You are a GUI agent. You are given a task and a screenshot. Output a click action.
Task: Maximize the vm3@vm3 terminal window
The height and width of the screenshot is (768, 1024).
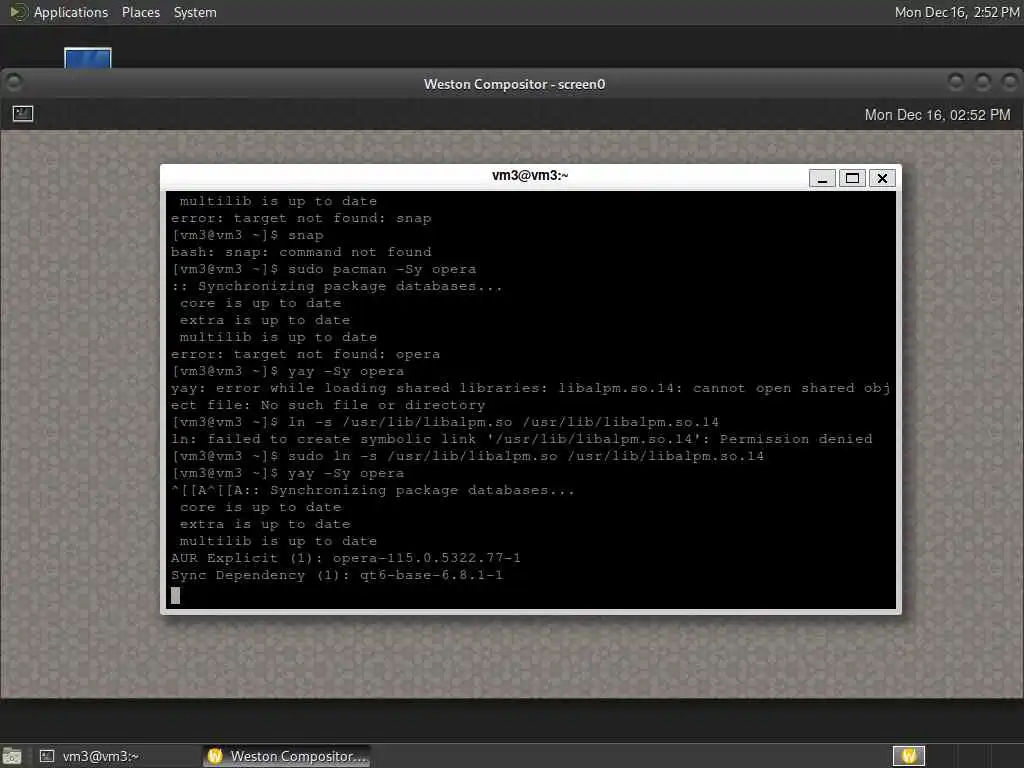[x=852, y=178]
